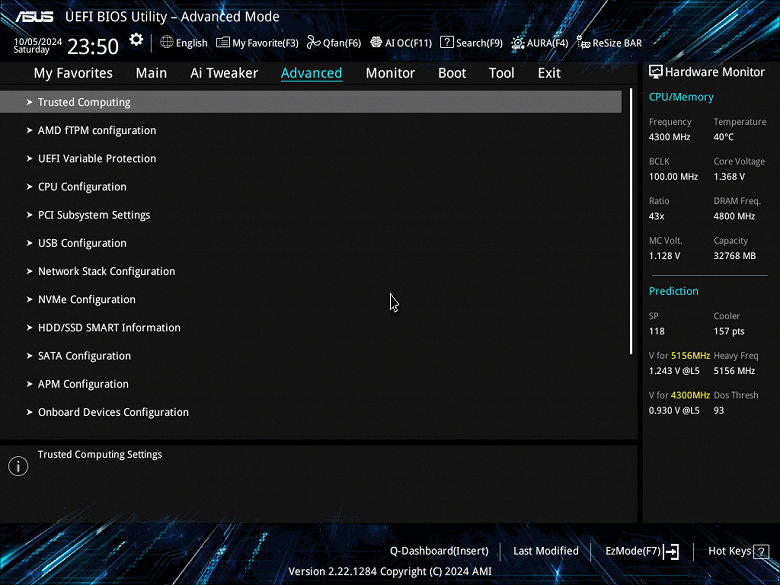Switch to the Exit tab
Viewport: 780px width, 585px height.
click(x=549, y=73)
